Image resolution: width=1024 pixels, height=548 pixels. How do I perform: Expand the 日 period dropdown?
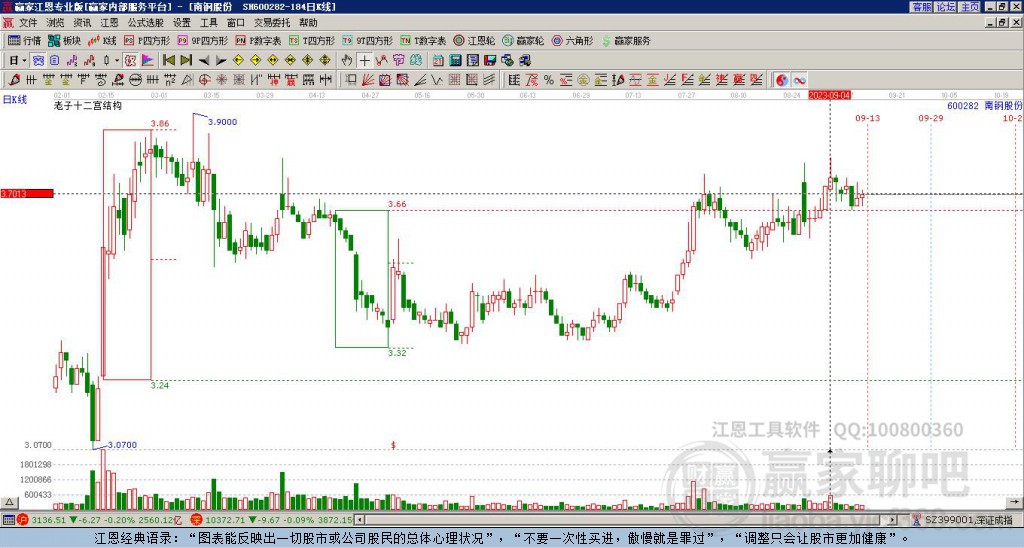[x=24, y=61]
